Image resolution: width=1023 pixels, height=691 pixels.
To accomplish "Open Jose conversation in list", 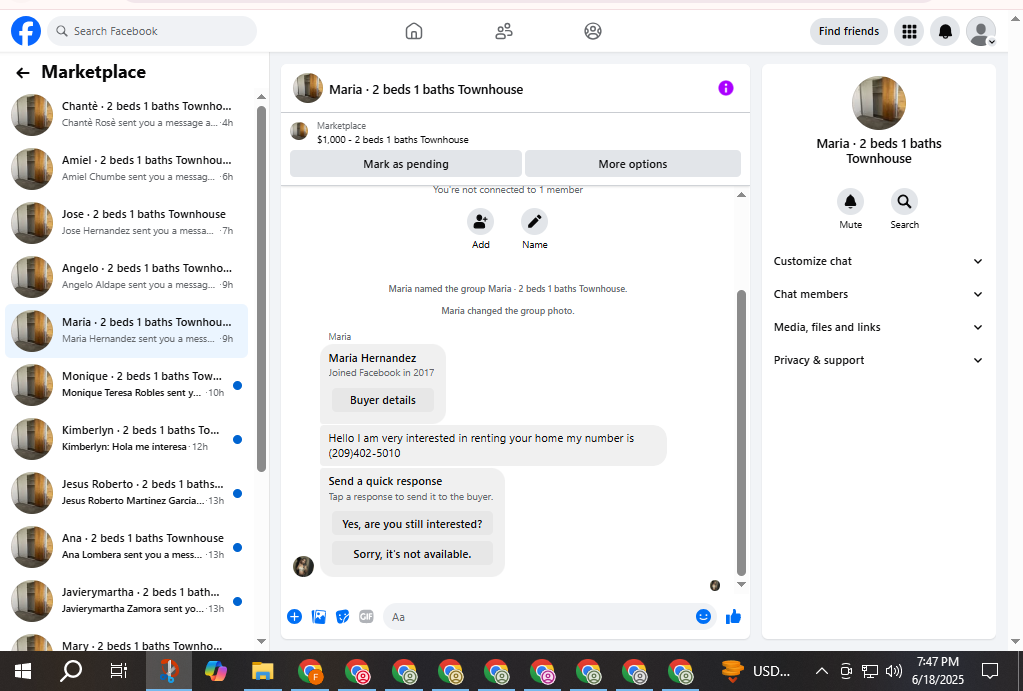I will pos(127,223).
